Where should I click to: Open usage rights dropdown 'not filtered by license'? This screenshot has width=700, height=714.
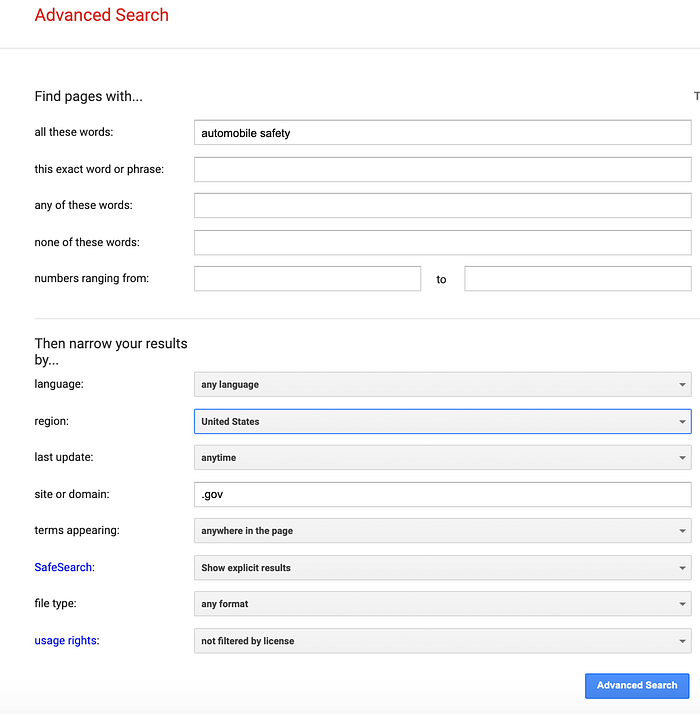coord(442,641)
